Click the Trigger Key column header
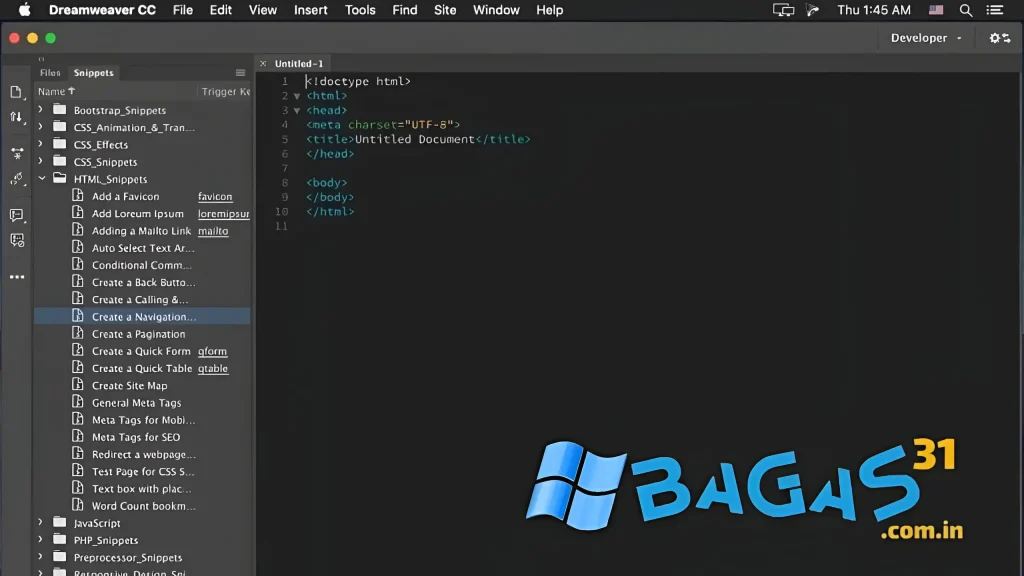The width and height of the screenshot is (1024, 576). 226,91
